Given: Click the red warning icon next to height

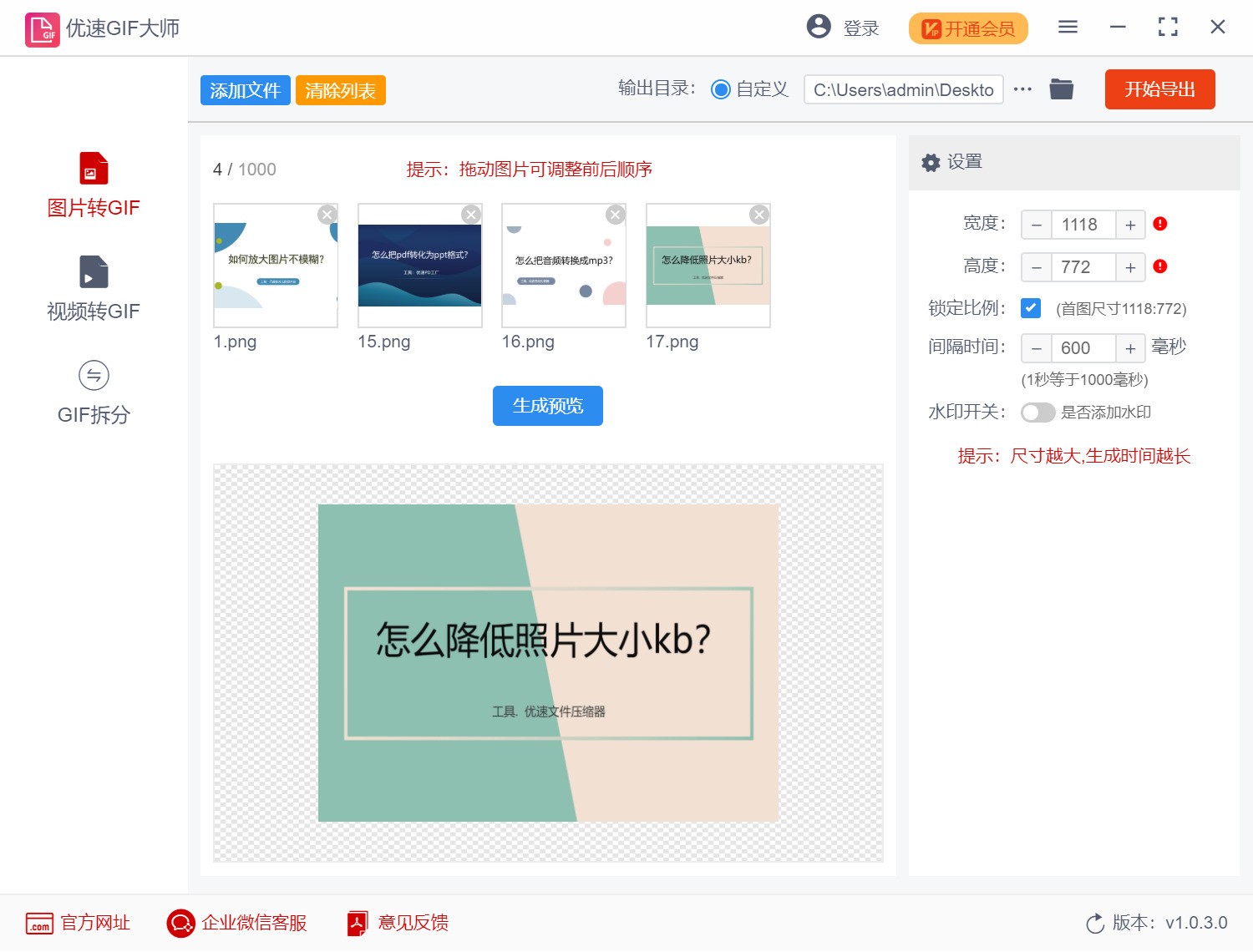Looking at the screenshot, I should point(1160,266).
